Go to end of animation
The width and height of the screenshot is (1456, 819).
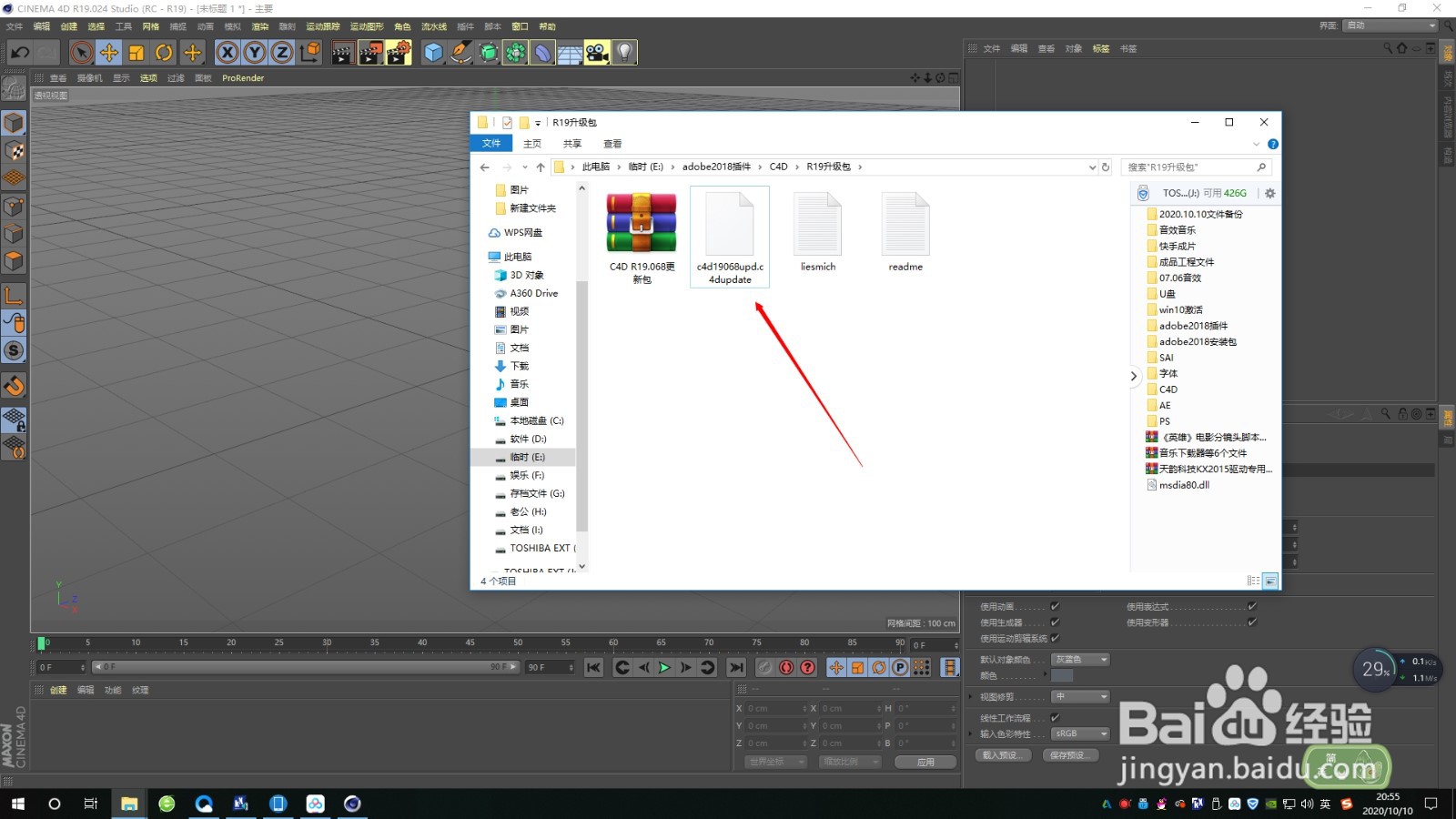coord(736,667)
